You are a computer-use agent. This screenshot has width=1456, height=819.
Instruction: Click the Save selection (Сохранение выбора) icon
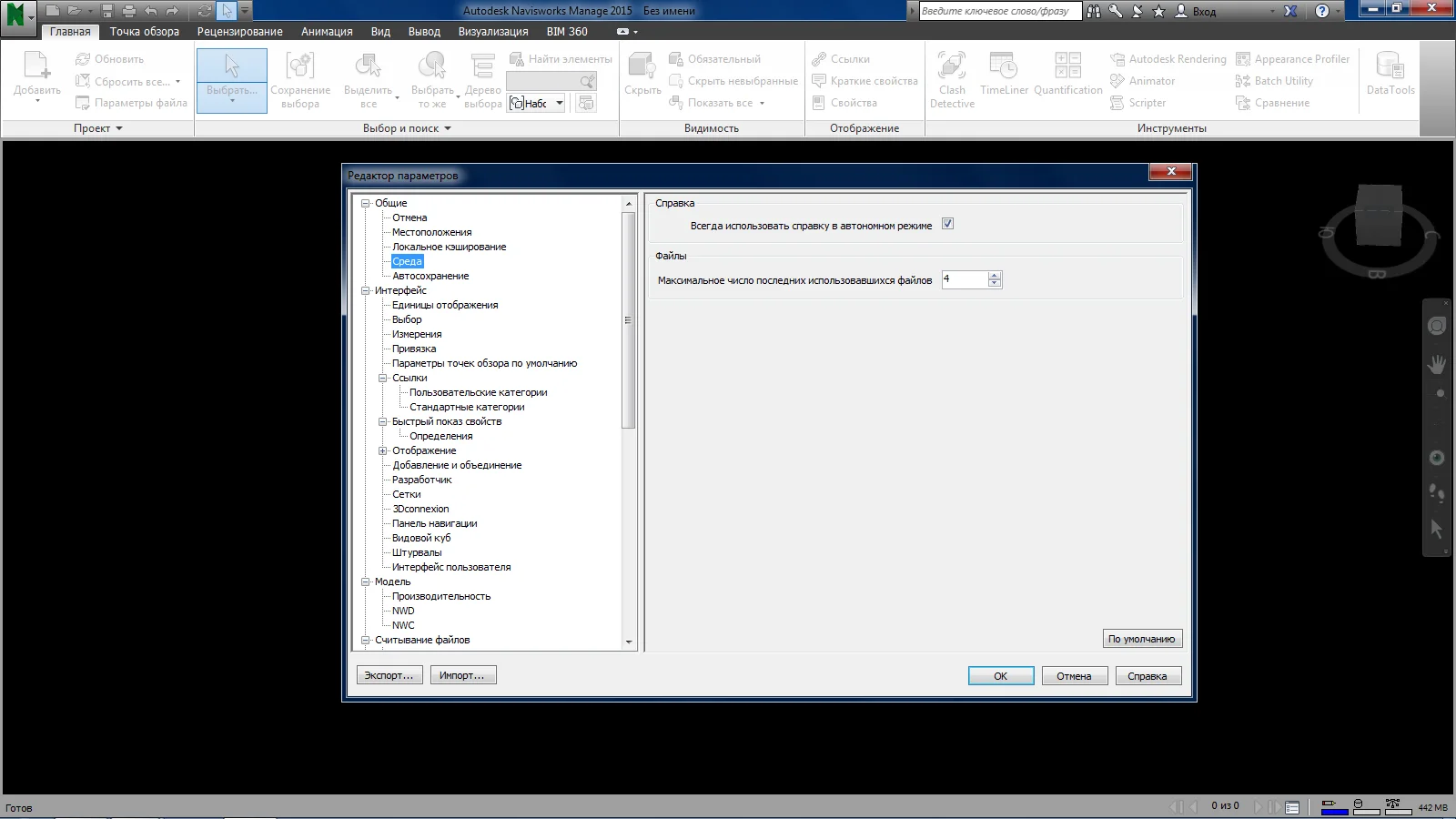pyautogui.click(x=299, y=67)
